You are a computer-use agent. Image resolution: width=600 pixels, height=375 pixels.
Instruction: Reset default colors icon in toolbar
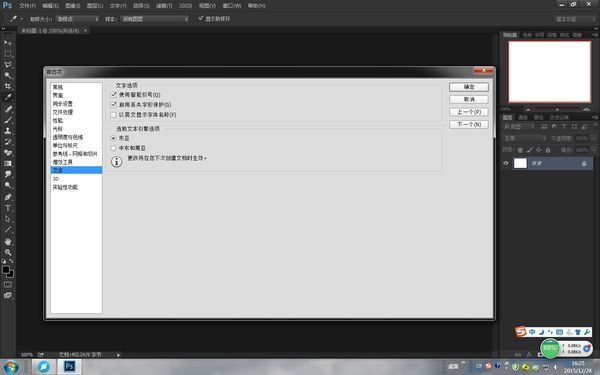4,261
